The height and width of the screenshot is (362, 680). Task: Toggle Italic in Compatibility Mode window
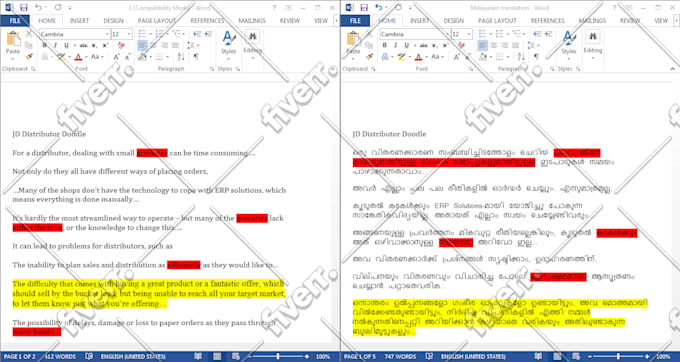[x=55, y=46]
